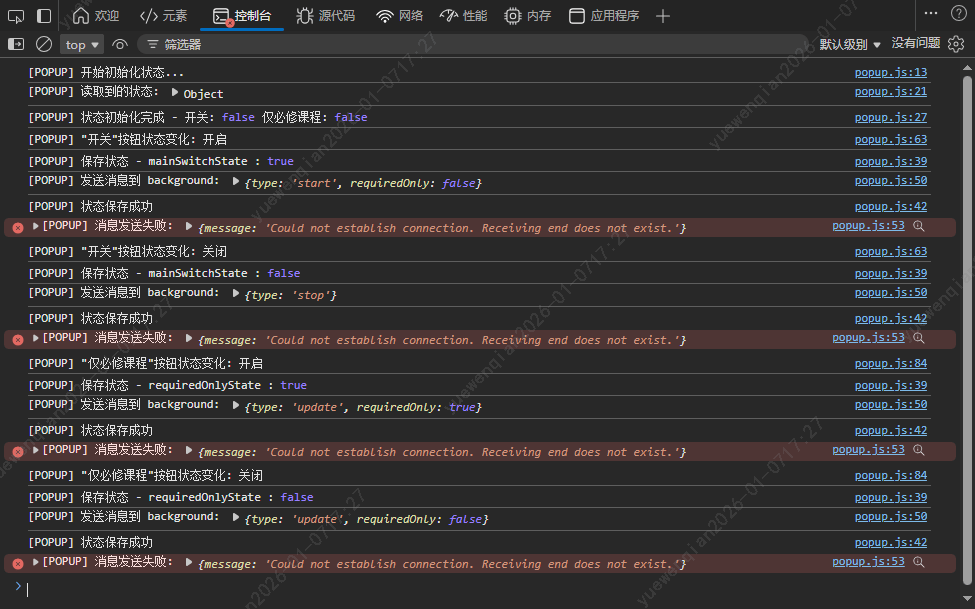The image size is (975, 609).
Task: Create a live expression with the eye icon
Action: coord(119,44)
